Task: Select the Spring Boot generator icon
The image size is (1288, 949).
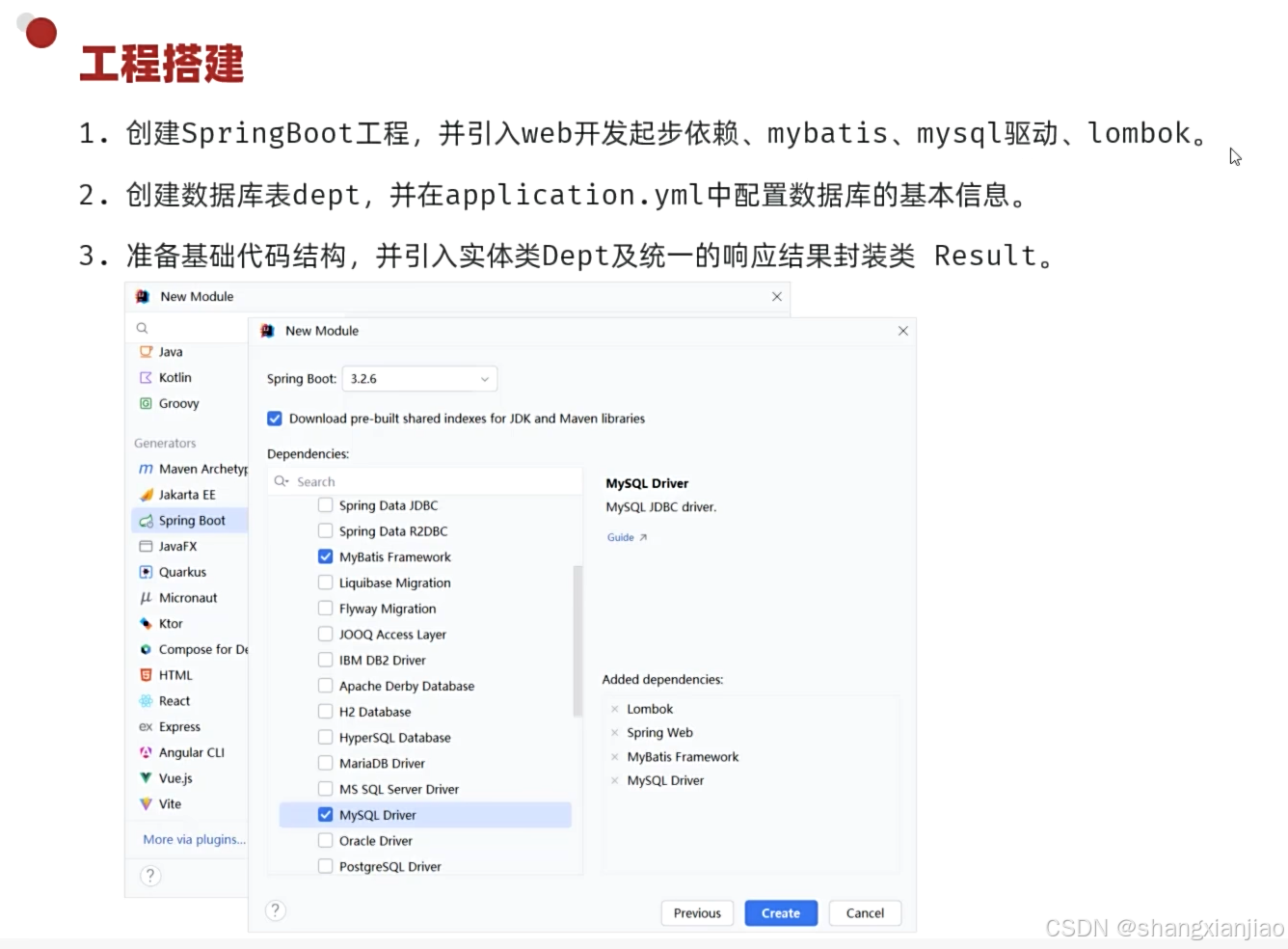Action: [146, 521]
